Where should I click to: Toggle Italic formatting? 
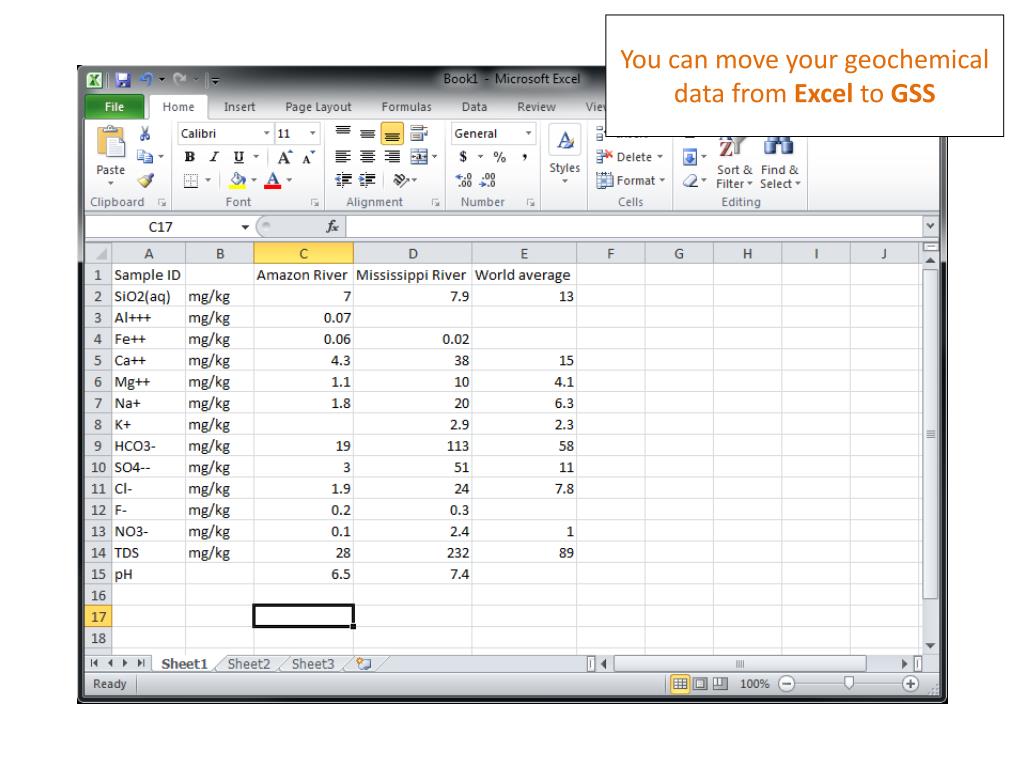214,157
